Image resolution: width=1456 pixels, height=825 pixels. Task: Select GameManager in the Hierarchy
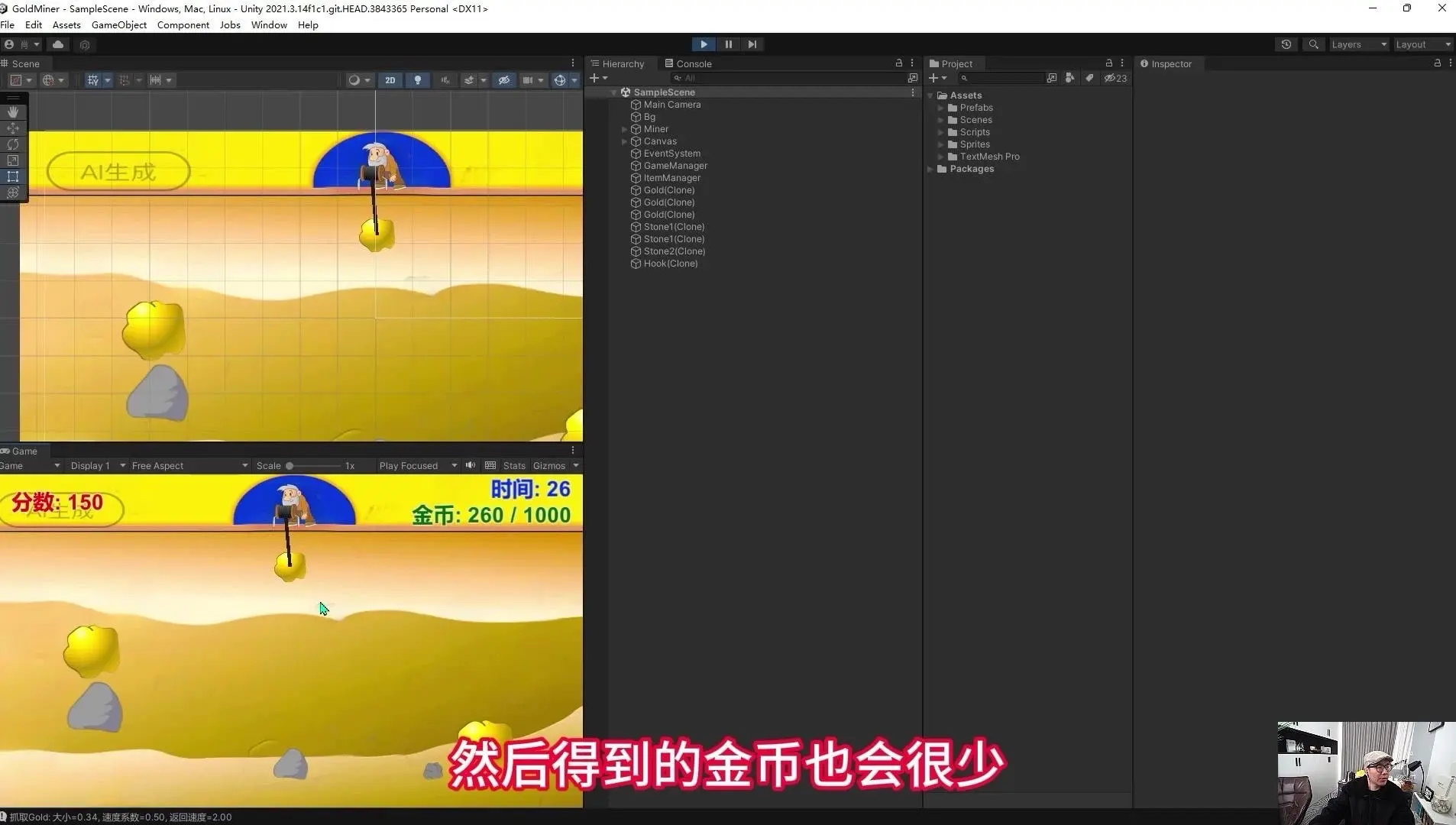(x=675, y=166)
